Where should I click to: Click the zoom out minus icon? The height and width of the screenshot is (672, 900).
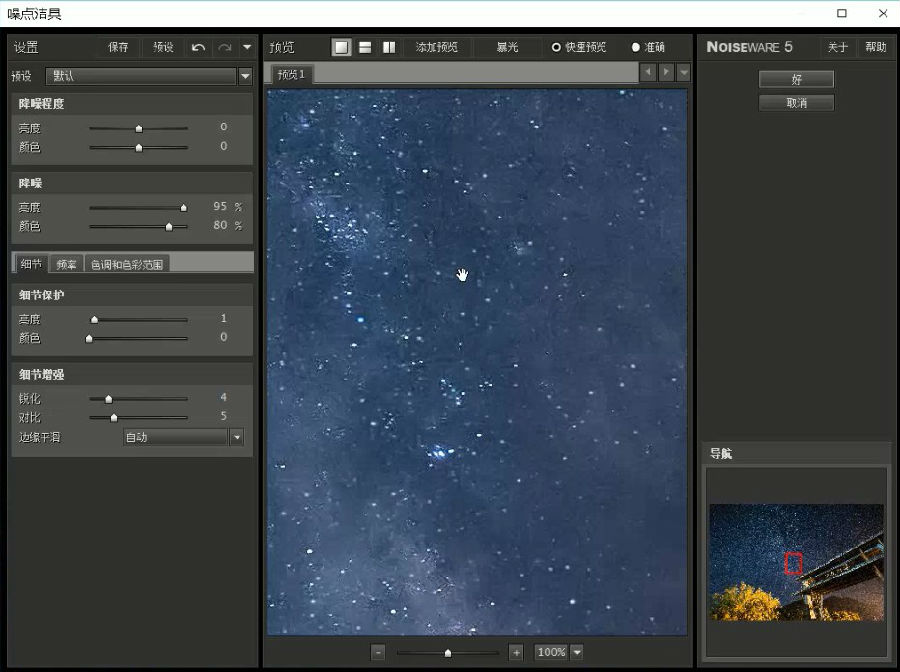point(378,652)
